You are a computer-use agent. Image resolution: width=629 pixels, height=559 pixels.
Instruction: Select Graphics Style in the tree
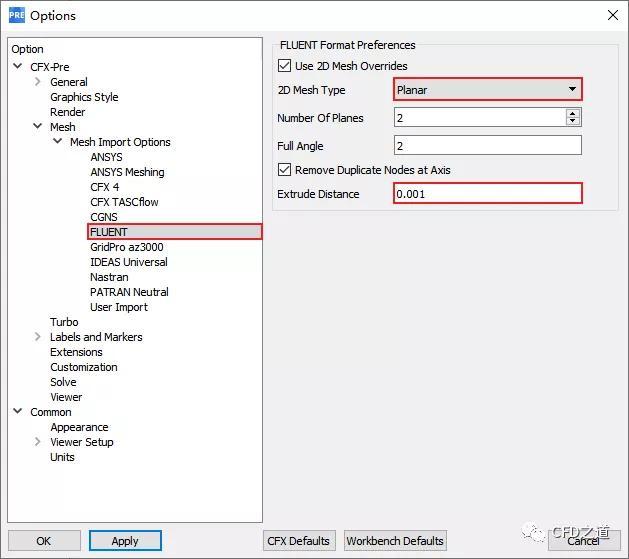click(x=84, y=97)
